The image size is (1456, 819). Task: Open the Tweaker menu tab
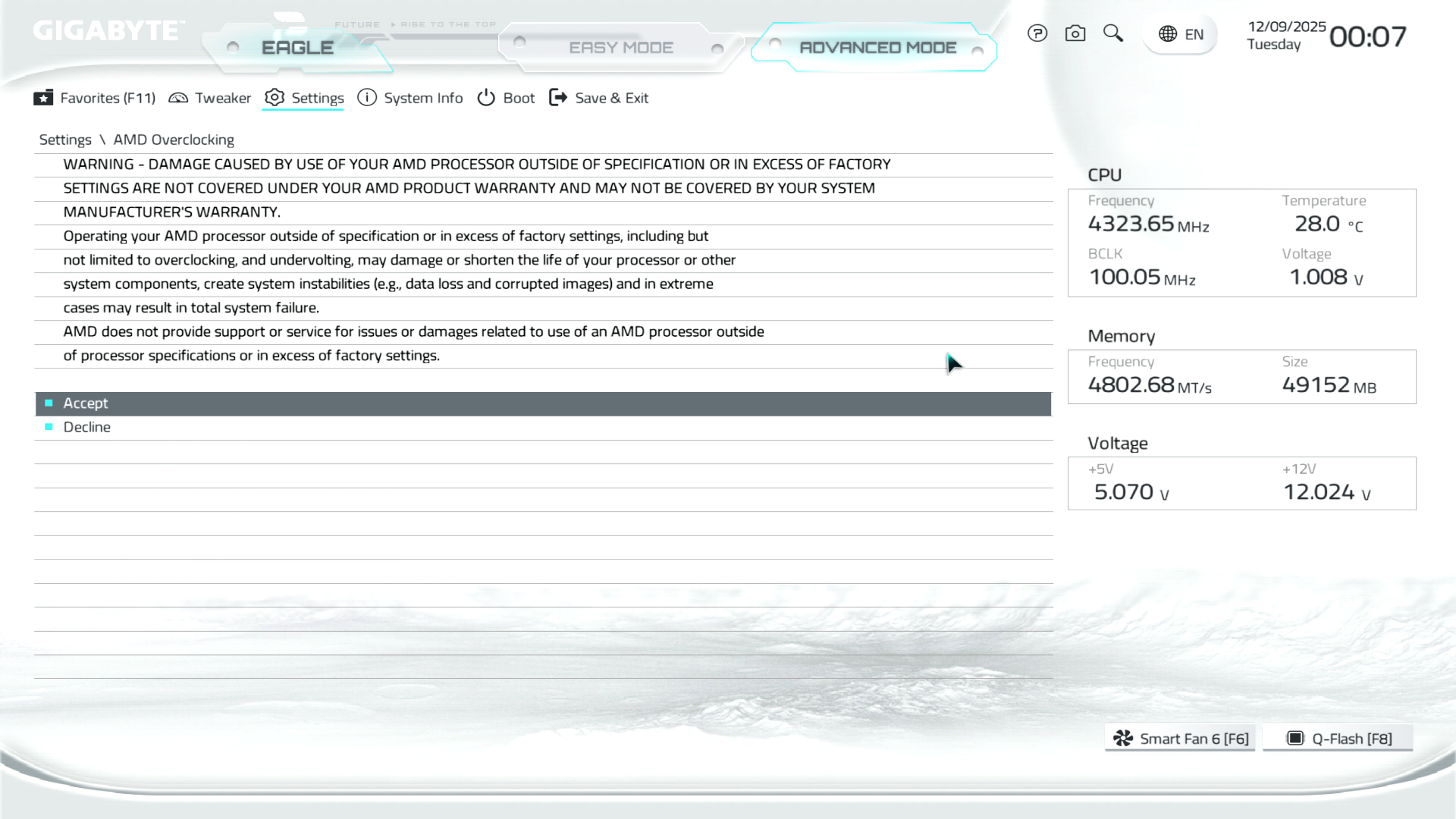pyautogui.click(x=222, y=98)
